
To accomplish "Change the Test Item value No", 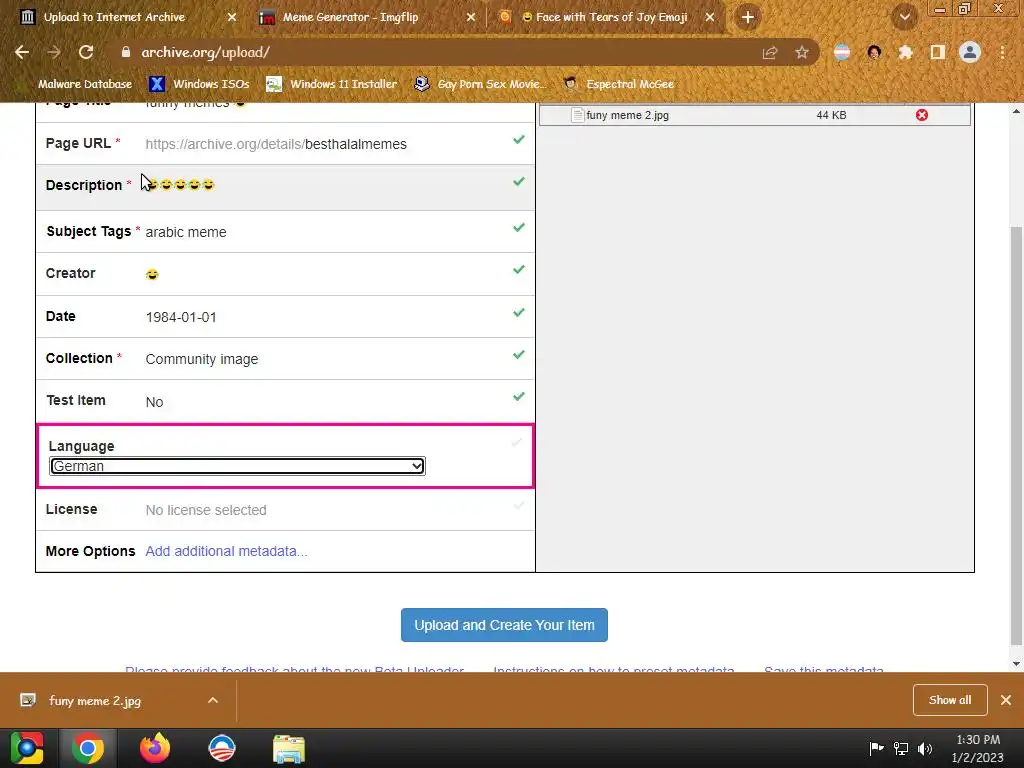I will pyautogui.click(x=154, y=402).
